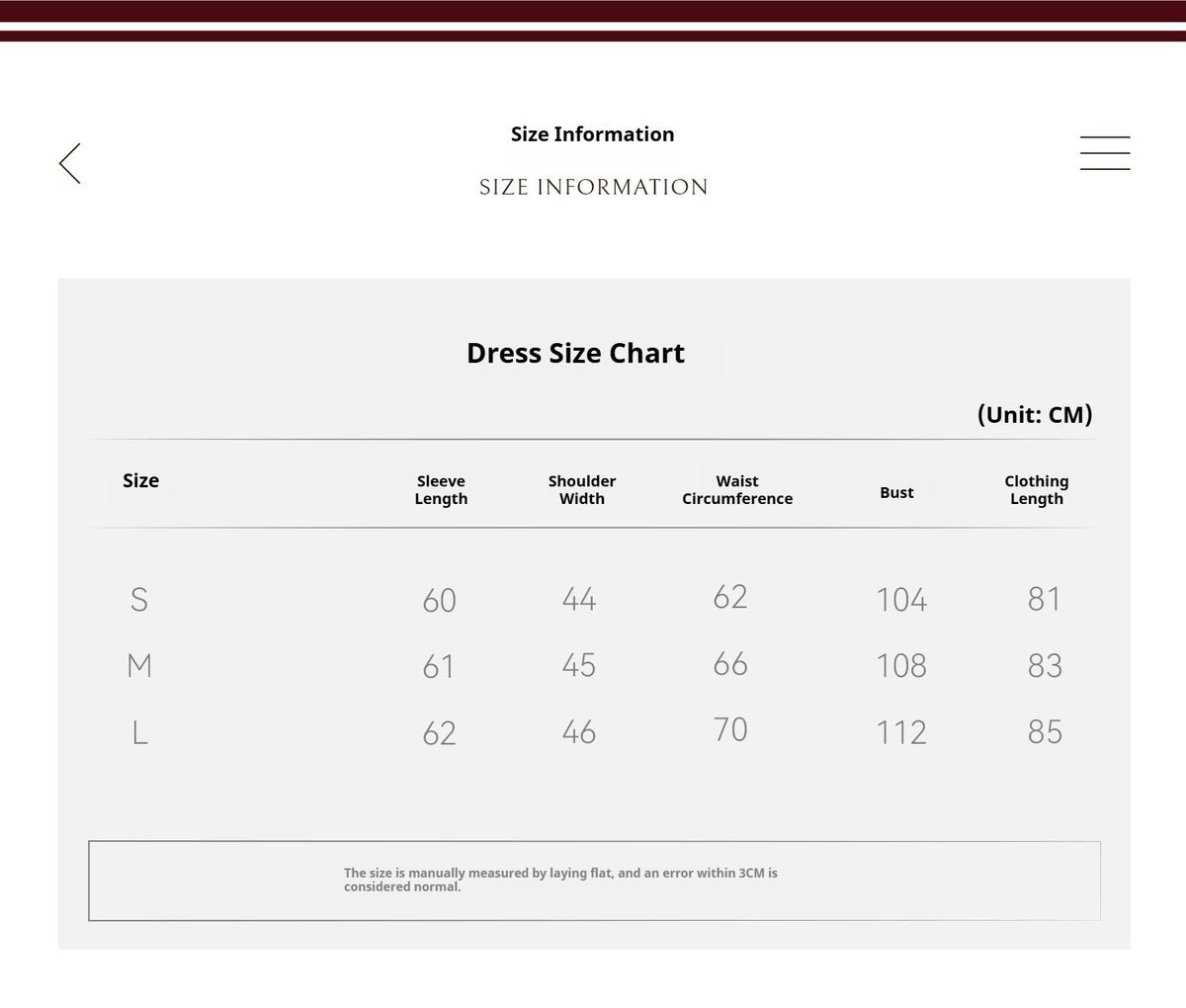The width and height of the screenshot is (1186, 1008).
Task: Click shoulder width value 44
Action: [579, 599]
